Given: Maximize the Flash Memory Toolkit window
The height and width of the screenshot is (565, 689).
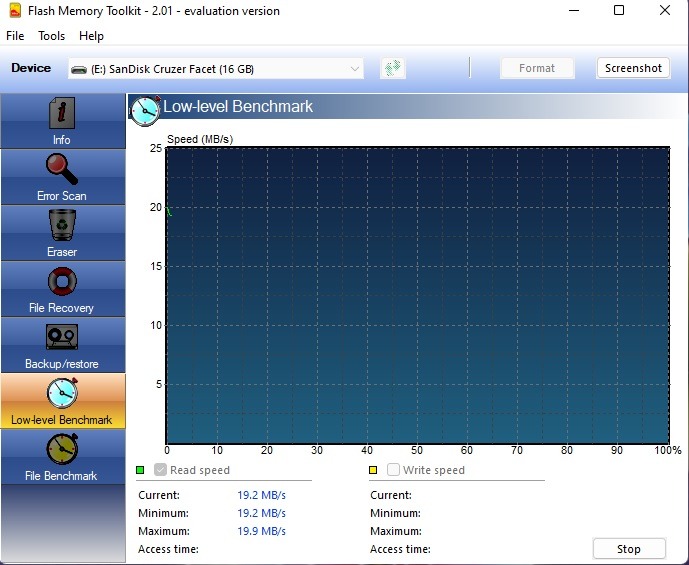Looking at the screenshot, I should point(619,10).
